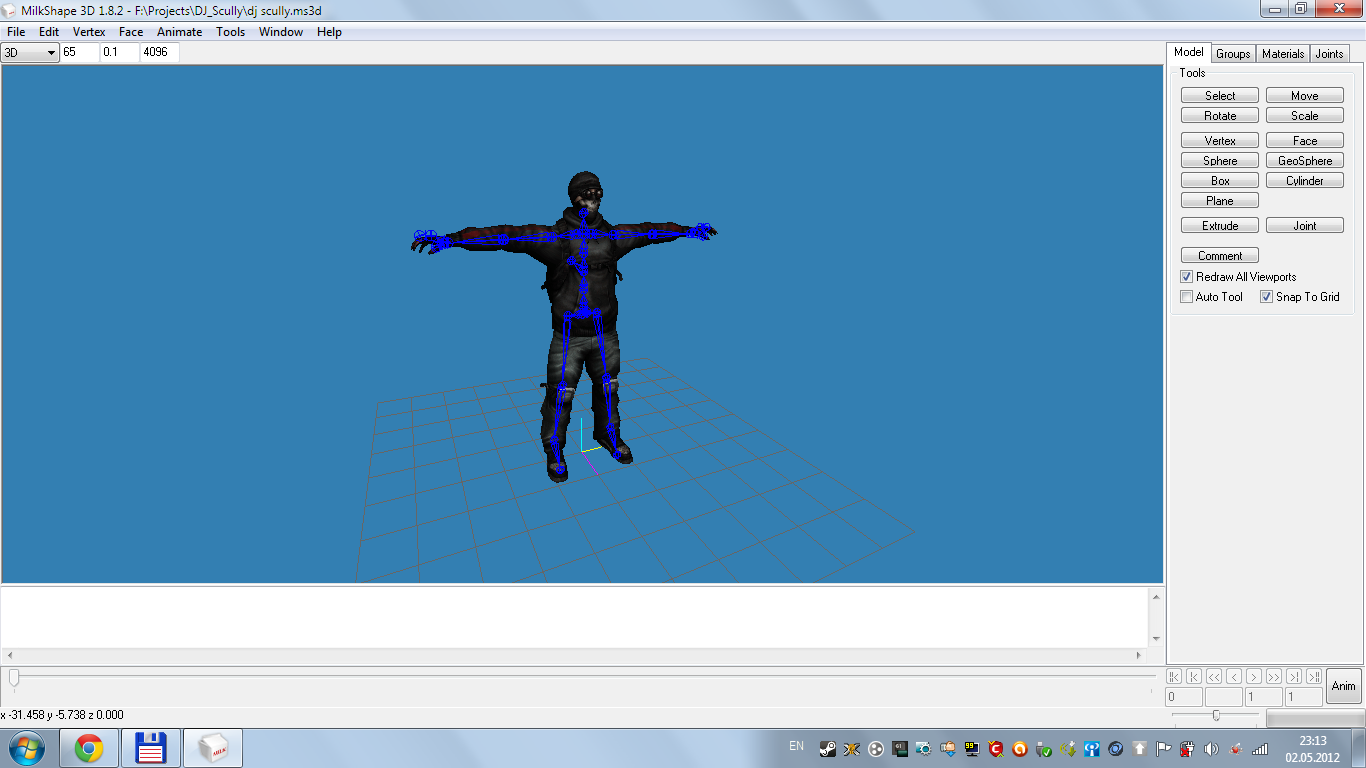Viewport: 1366px width, 768px height.
Task: Click the volume speaker tray icon
Action: point(1211,748)
